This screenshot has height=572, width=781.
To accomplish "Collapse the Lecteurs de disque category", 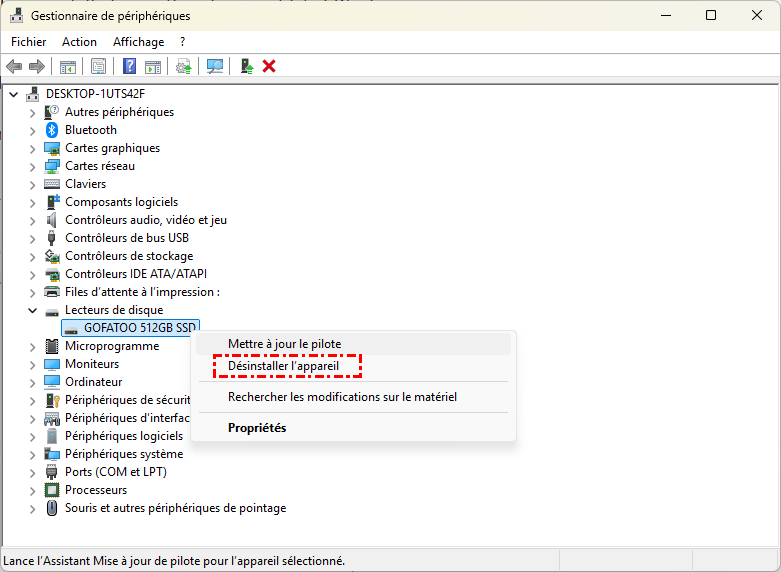I will tap(32, 310).
